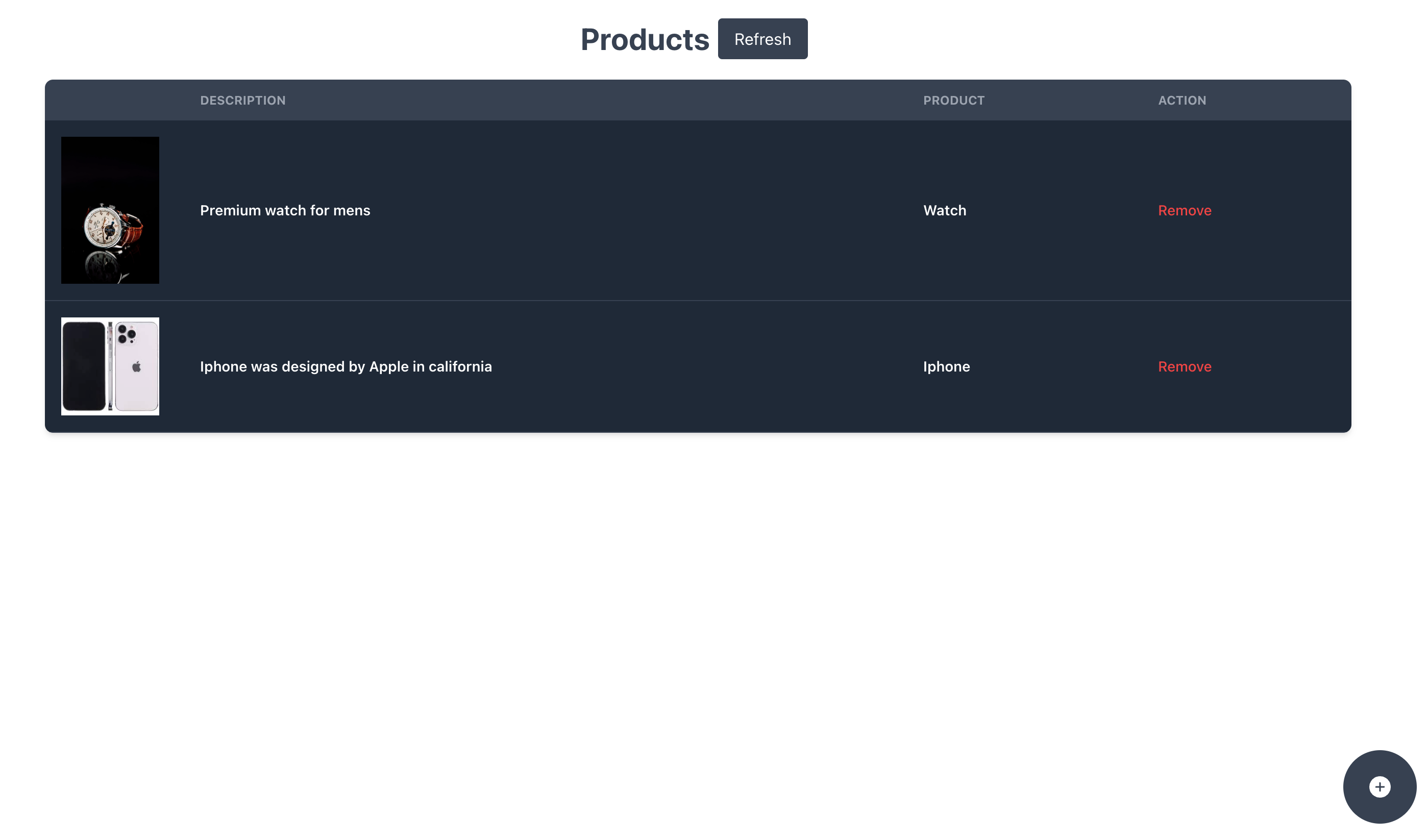Remove the Iphone product
The height and width of the screenshot is (840, 1428).
pyautogui.click(x=1185, y=367)
